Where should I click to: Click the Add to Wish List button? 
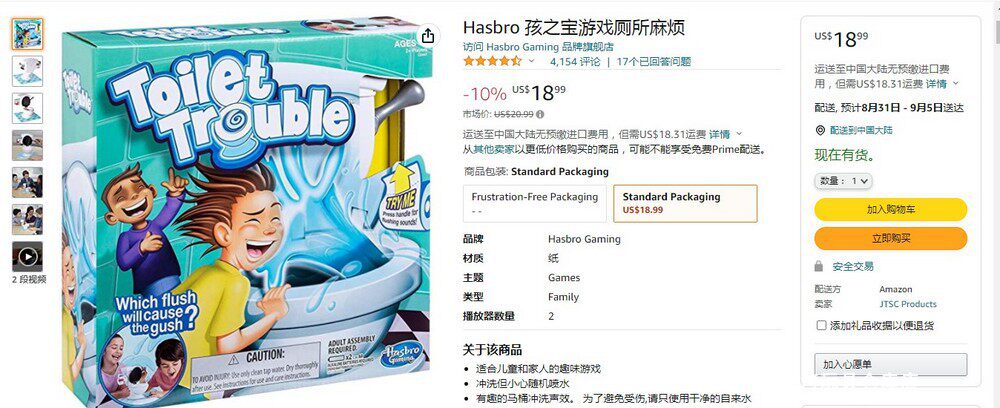(890, 364)
